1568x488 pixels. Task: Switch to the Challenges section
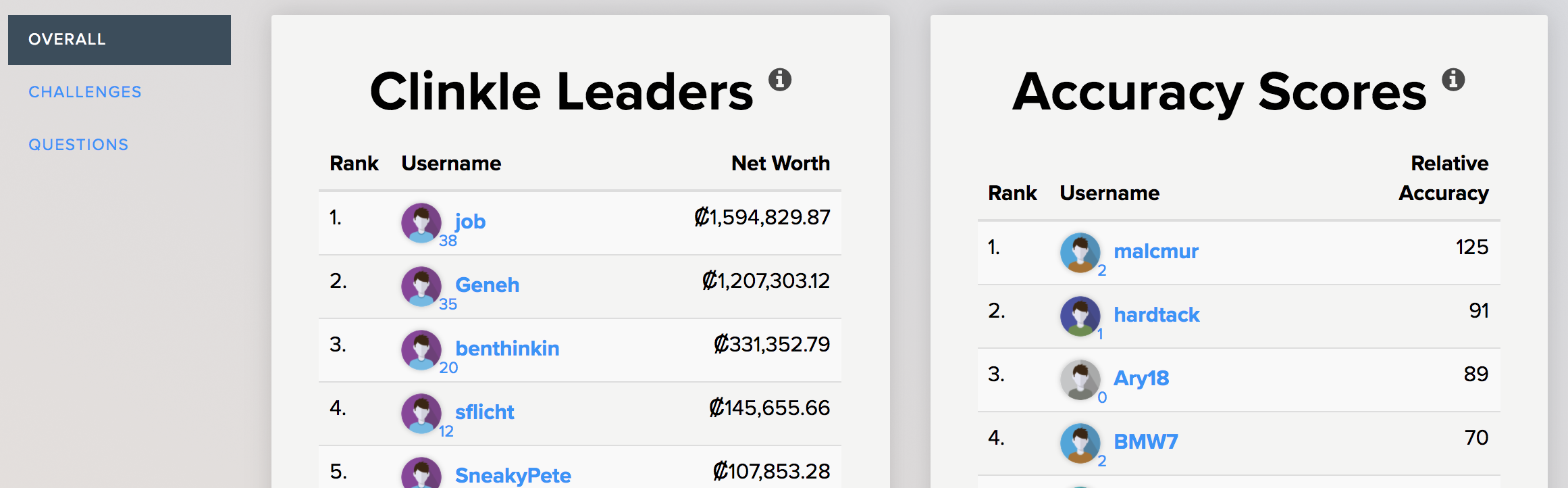coord(85,92)
